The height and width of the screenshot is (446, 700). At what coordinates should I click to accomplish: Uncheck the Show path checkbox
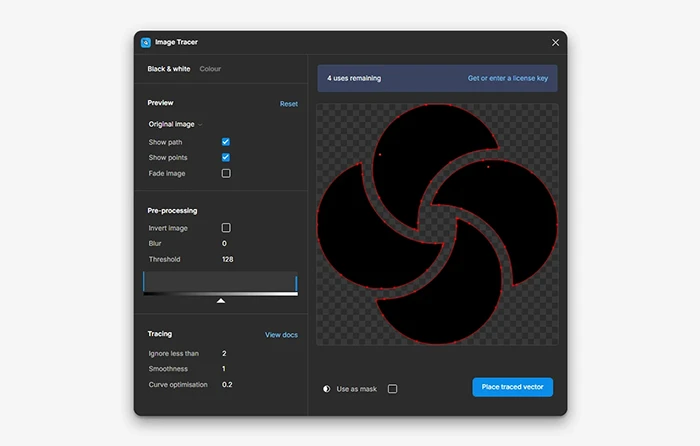pyautogui.click(x=226, y=142)
